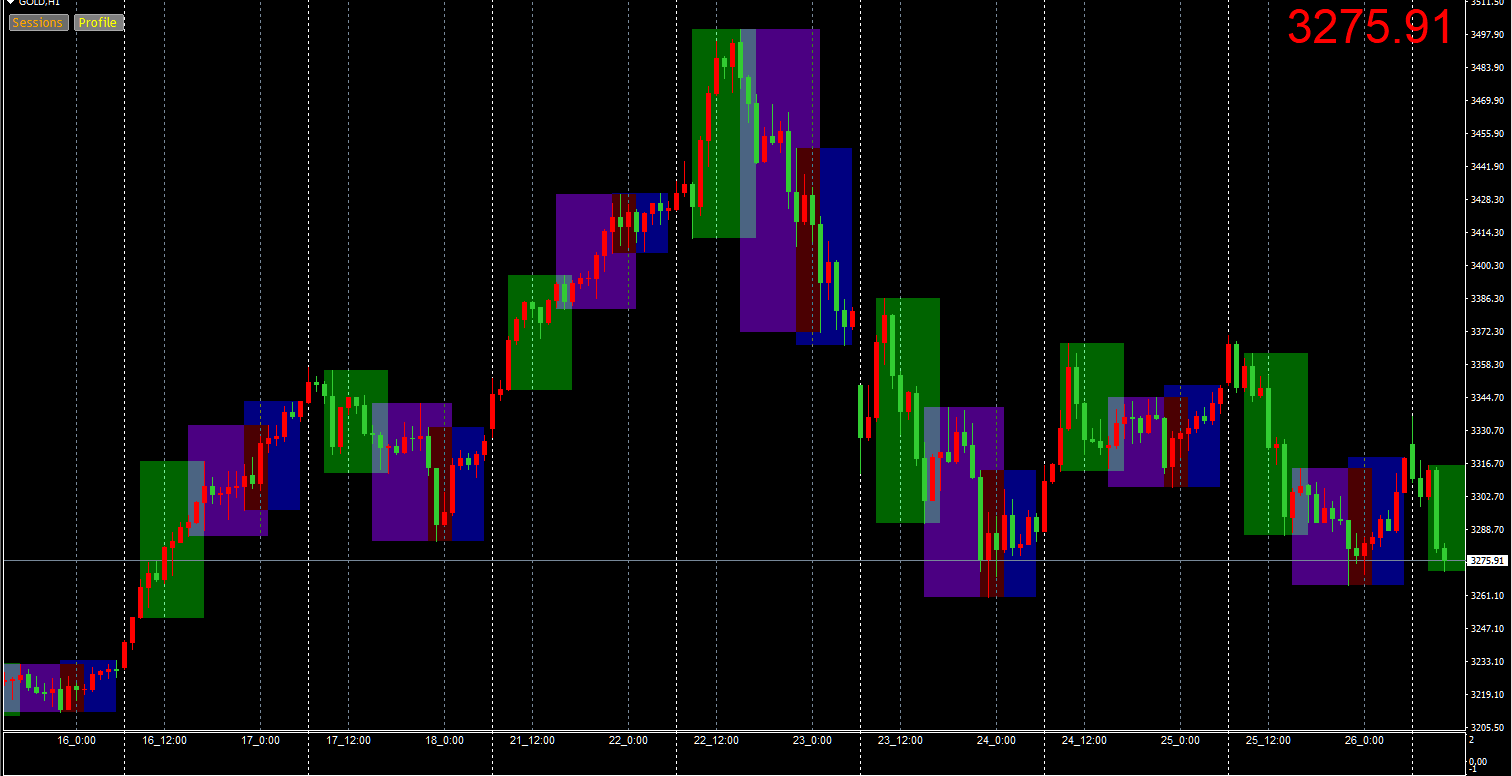Viewport: 1512px width, 776px height.
Task: Toggle the Profile button
Action: tap(98, 22)
